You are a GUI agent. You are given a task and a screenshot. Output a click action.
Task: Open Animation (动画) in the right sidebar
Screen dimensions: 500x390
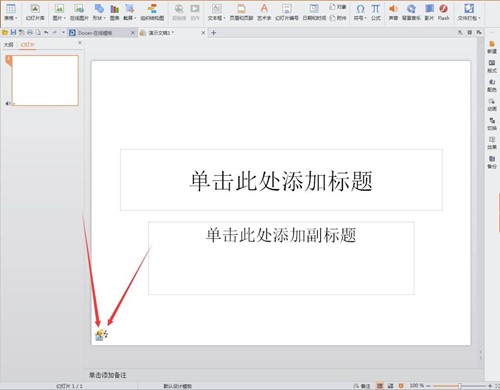492,105
